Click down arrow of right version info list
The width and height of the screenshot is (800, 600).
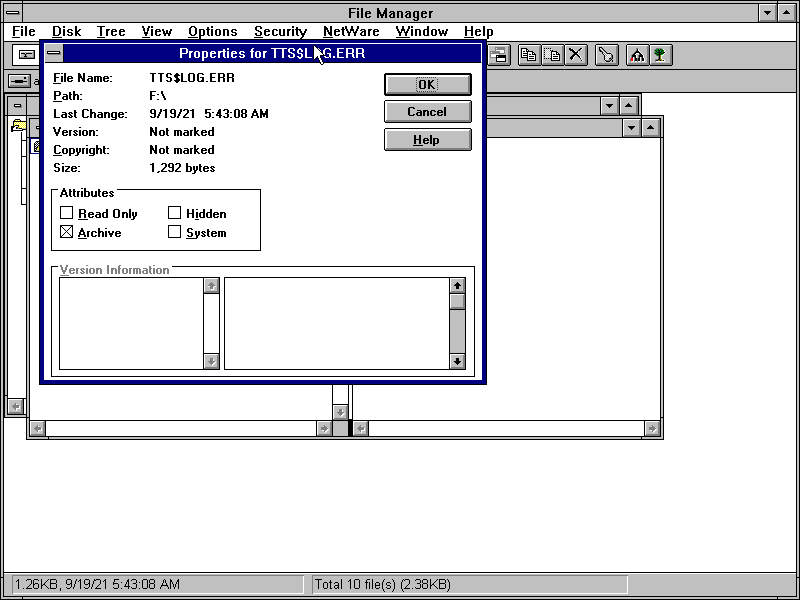(457, 361)
